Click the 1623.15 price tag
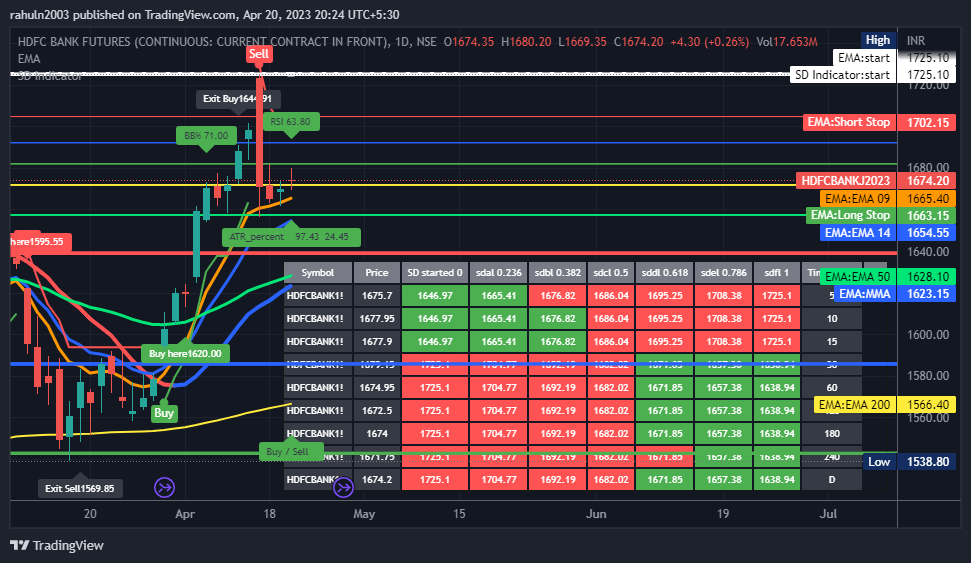The image size is (971, 563). click(x=927, y=294)
